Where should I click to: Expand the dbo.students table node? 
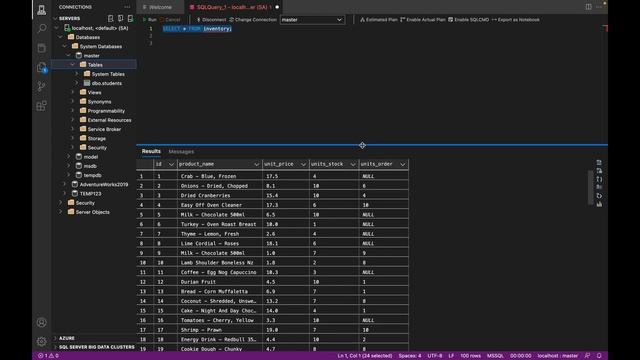click(77, 83)
